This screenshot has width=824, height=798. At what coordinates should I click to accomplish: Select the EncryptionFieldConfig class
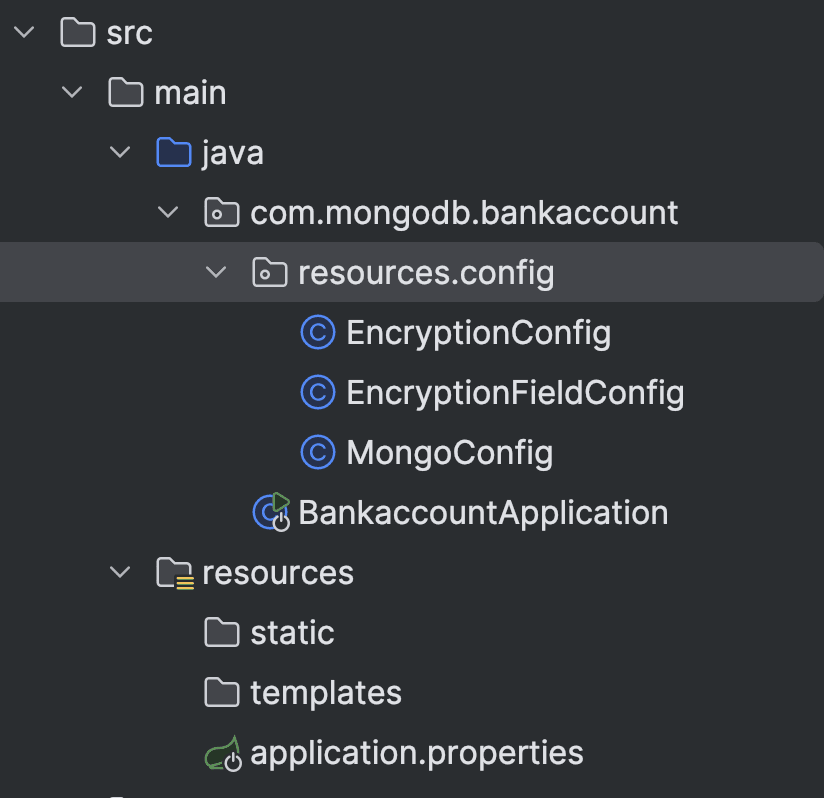(x=514, y=393)
